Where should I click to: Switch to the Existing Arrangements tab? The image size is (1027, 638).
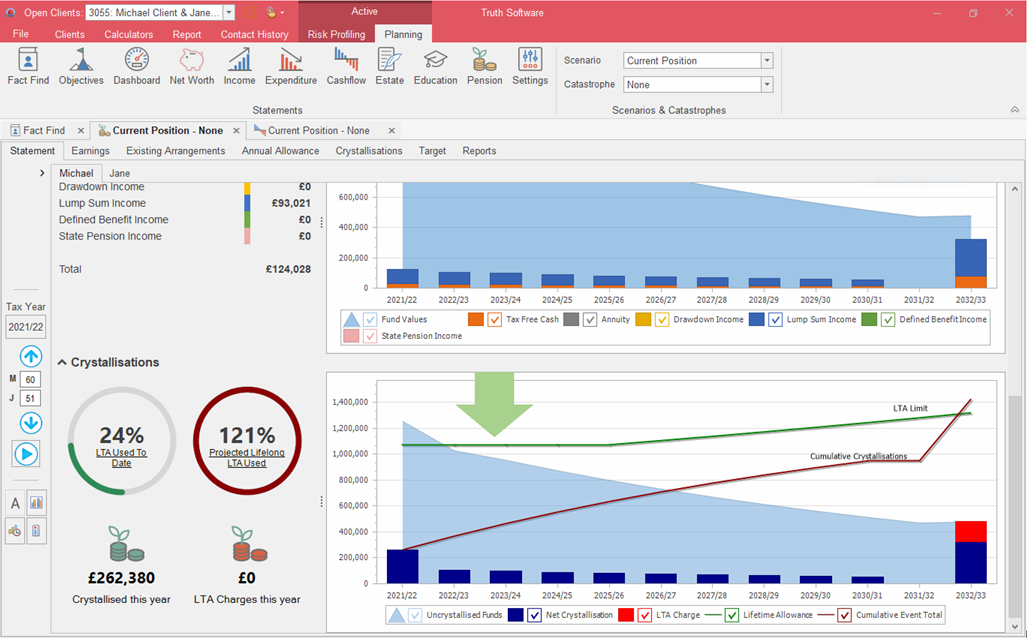pos(176,151)
